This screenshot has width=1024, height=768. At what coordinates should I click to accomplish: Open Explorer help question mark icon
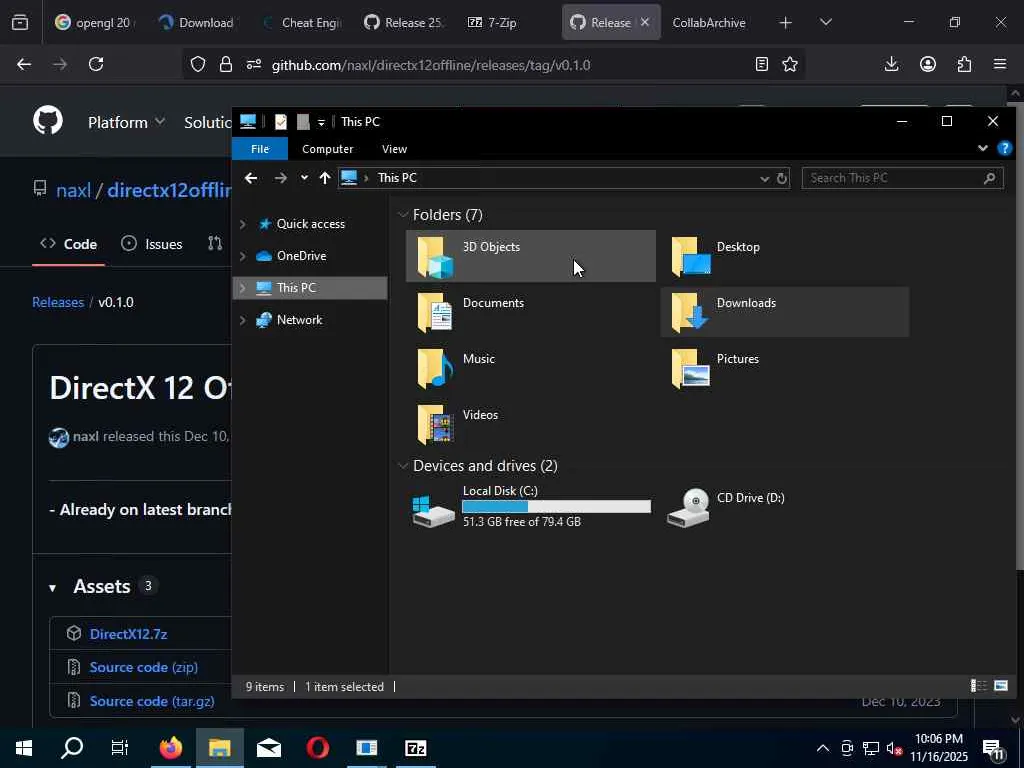tap(1004, 148)
